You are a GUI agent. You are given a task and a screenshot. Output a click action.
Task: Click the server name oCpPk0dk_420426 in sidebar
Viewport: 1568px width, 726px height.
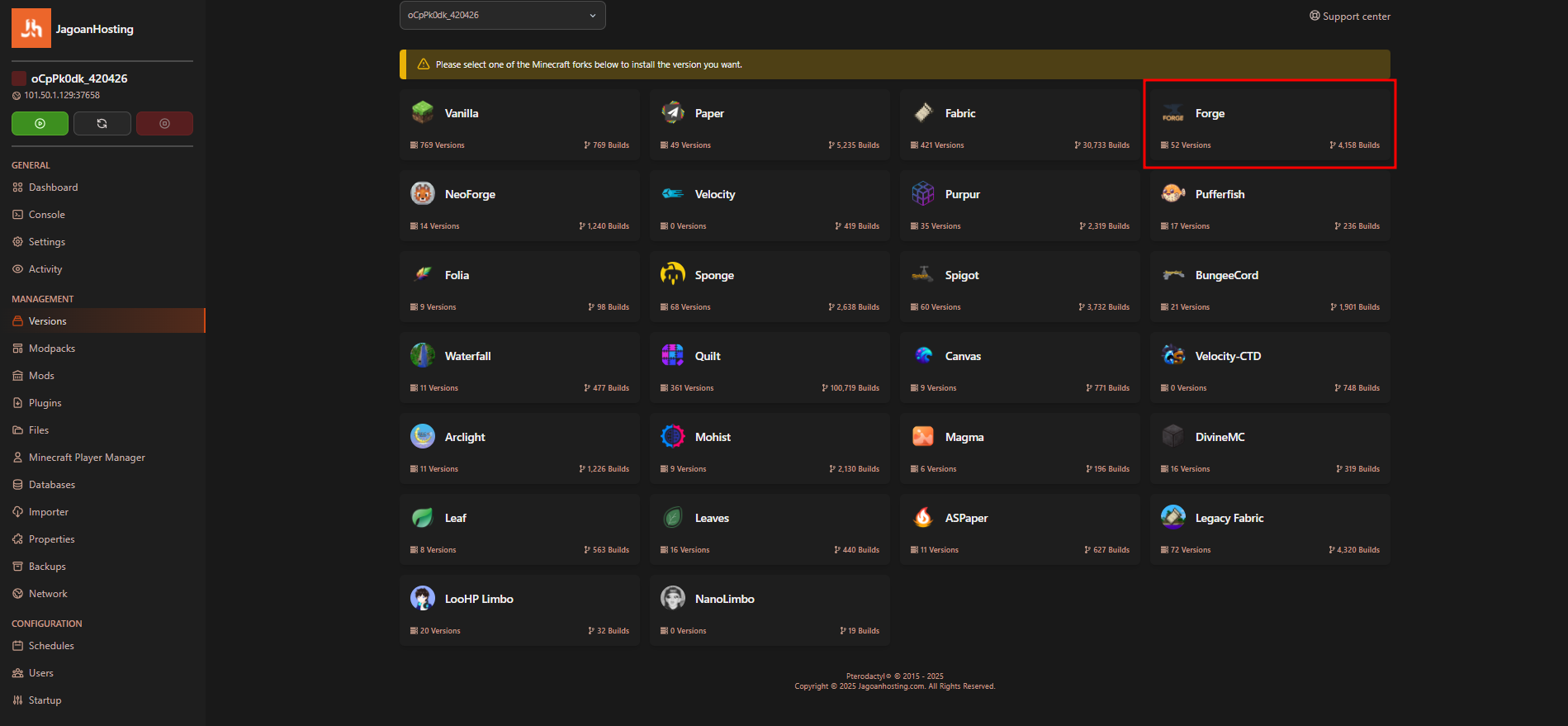(79, 78)
